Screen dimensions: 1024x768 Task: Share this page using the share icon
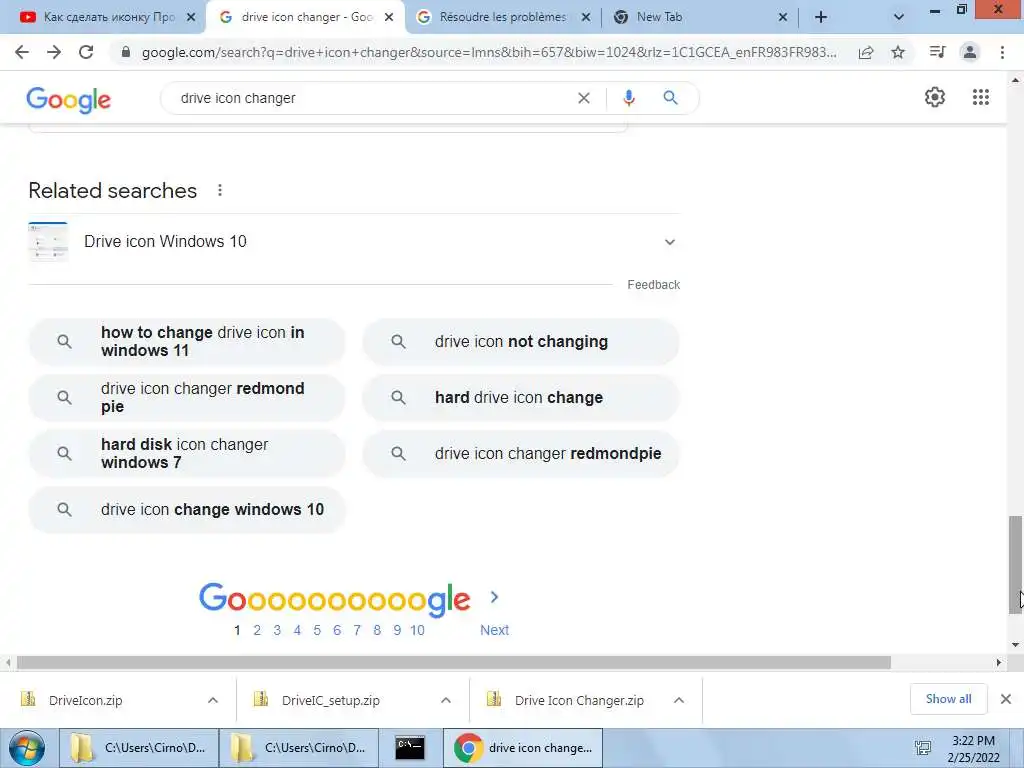866,52
